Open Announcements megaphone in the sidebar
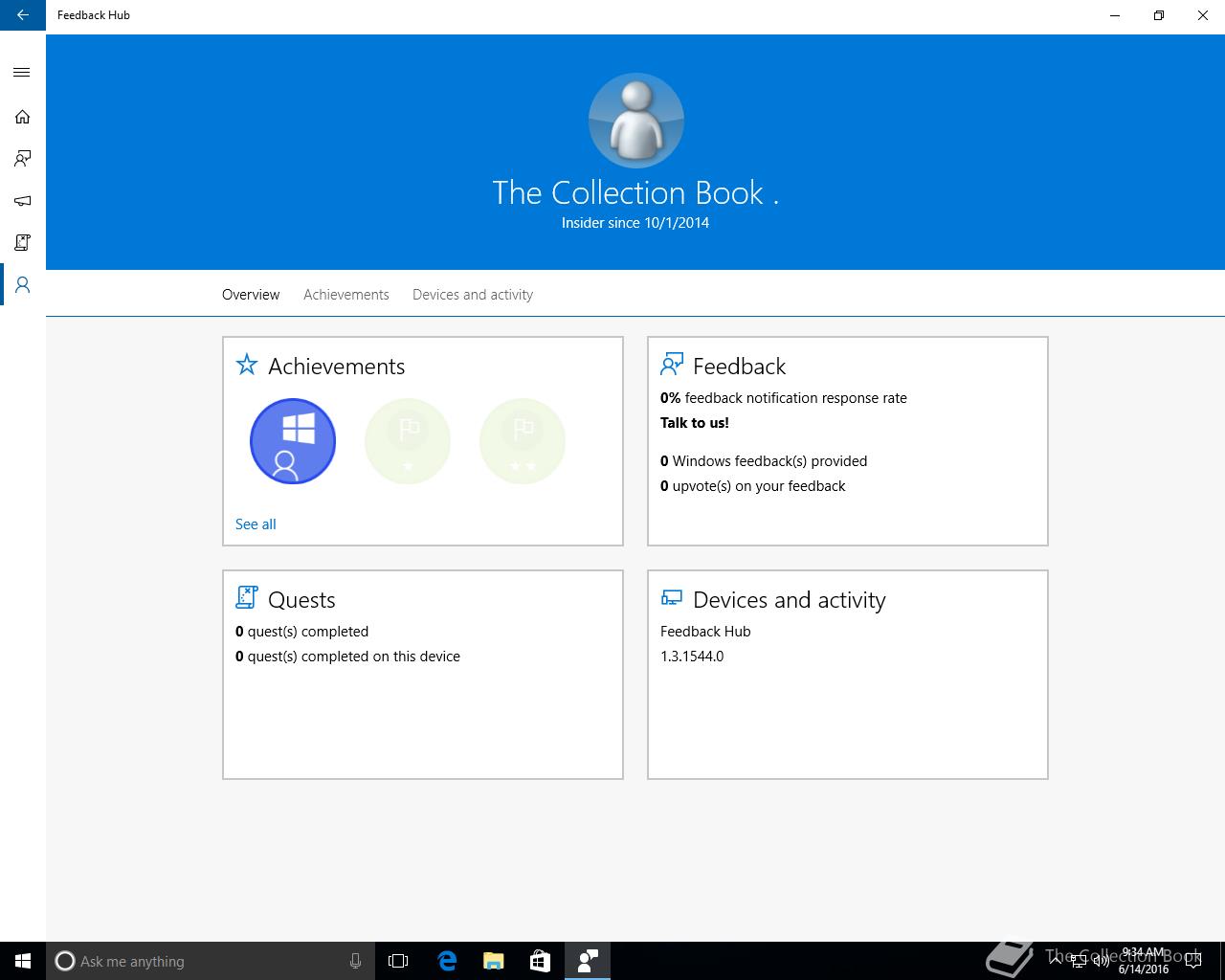1225x980 pixels. (22, 201)
